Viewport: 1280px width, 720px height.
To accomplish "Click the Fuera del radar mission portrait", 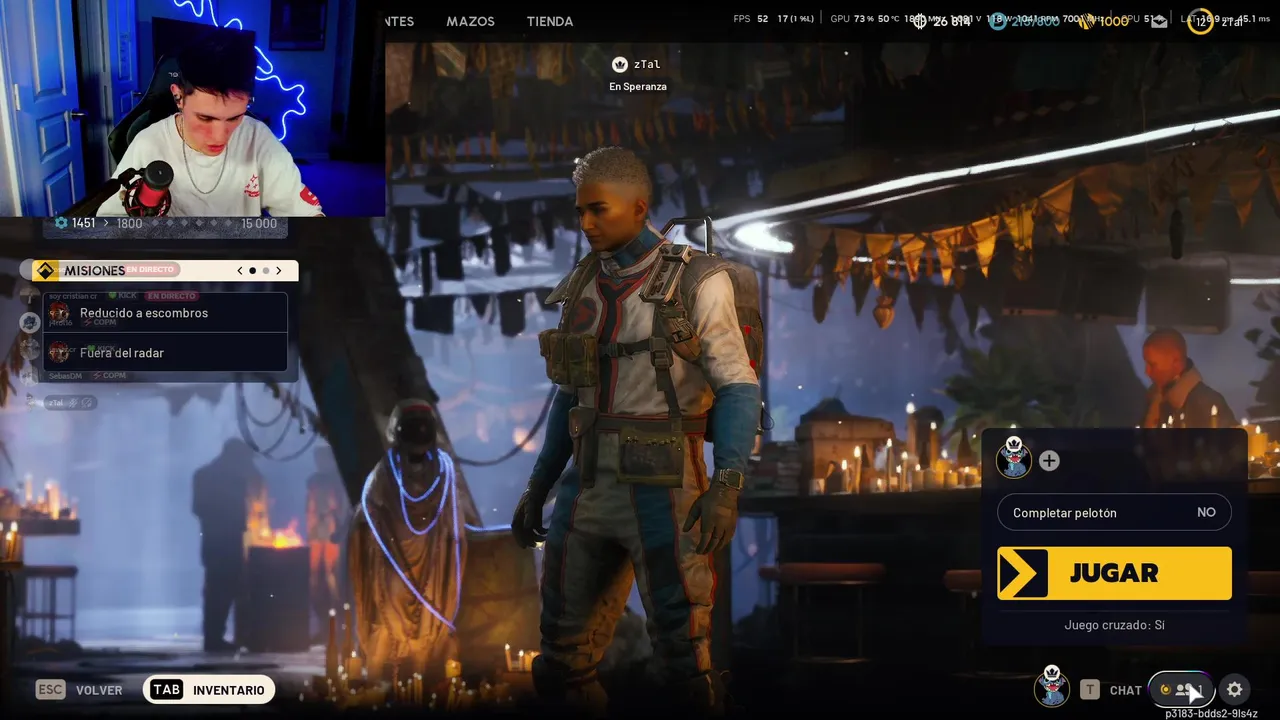I will pos(60,352).
